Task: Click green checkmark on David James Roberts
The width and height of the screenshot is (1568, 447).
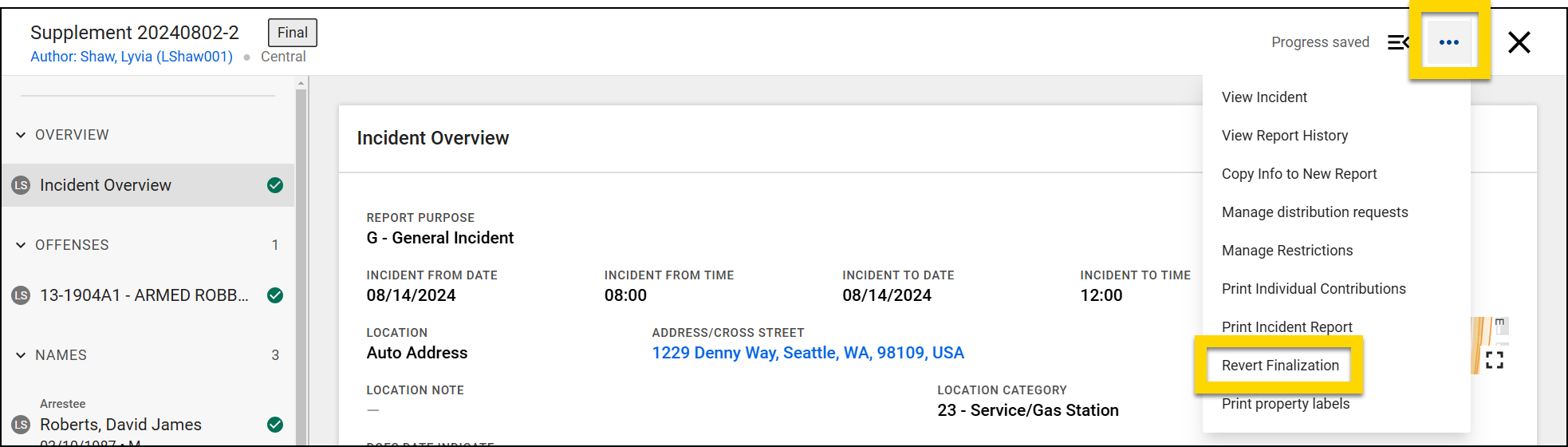Action: tap(275, 425)
